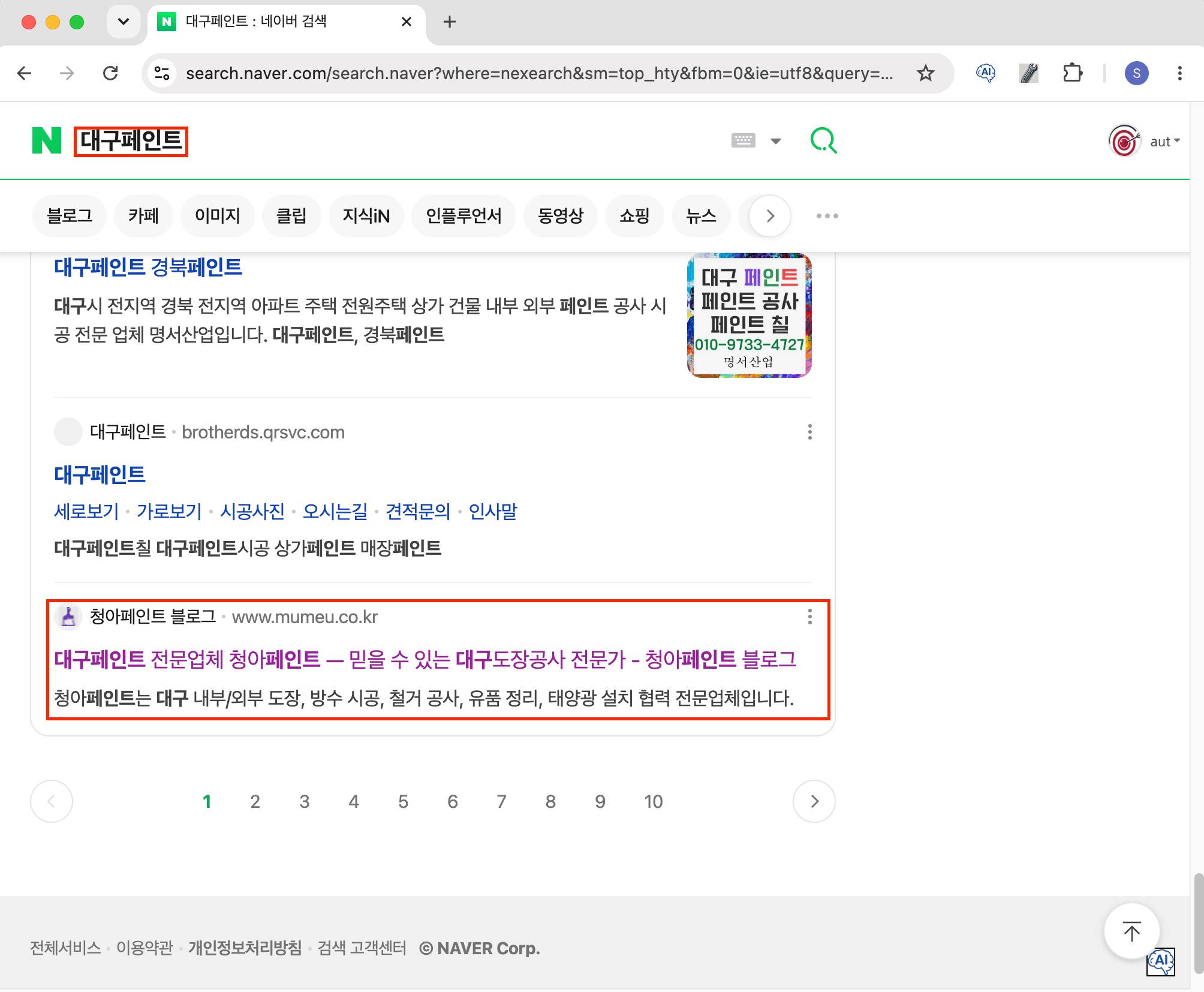The image size is (1204, 992).
Task: Close the 대구페인트 네이버 검색 tab
Action: [406, 22]
